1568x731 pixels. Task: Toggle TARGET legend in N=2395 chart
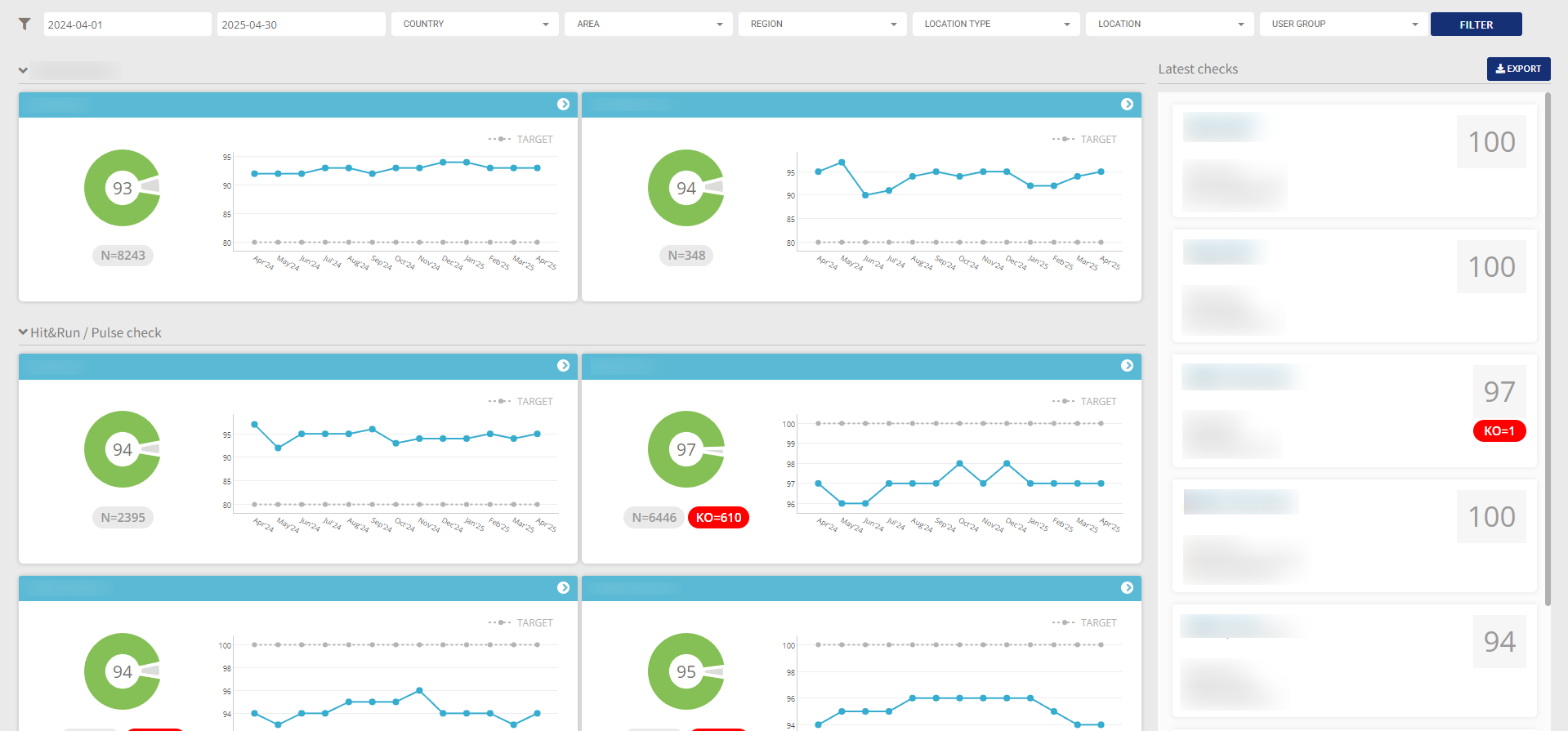tap(520, 401)
